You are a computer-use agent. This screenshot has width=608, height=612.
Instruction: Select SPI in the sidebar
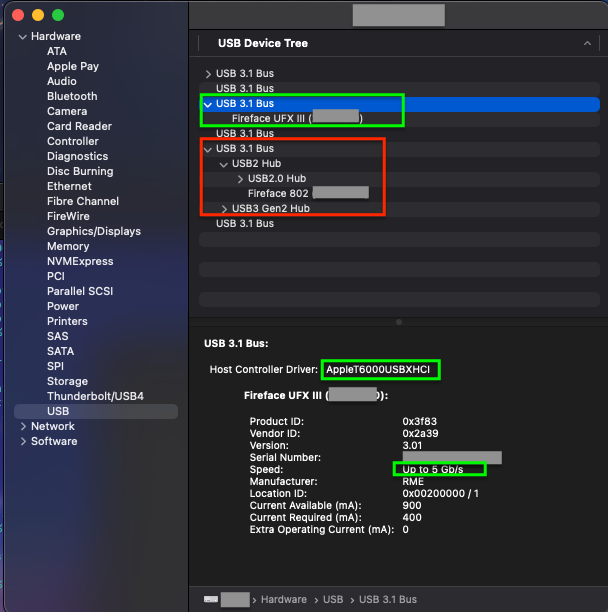click(55, 366)
